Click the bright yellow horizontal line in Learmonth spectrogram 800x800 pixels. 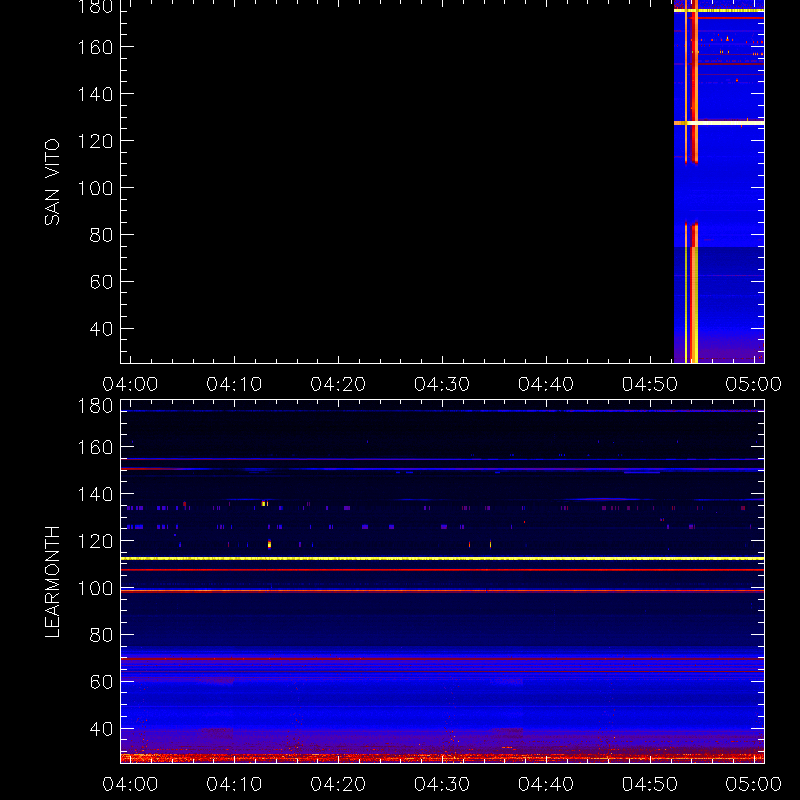442,559
